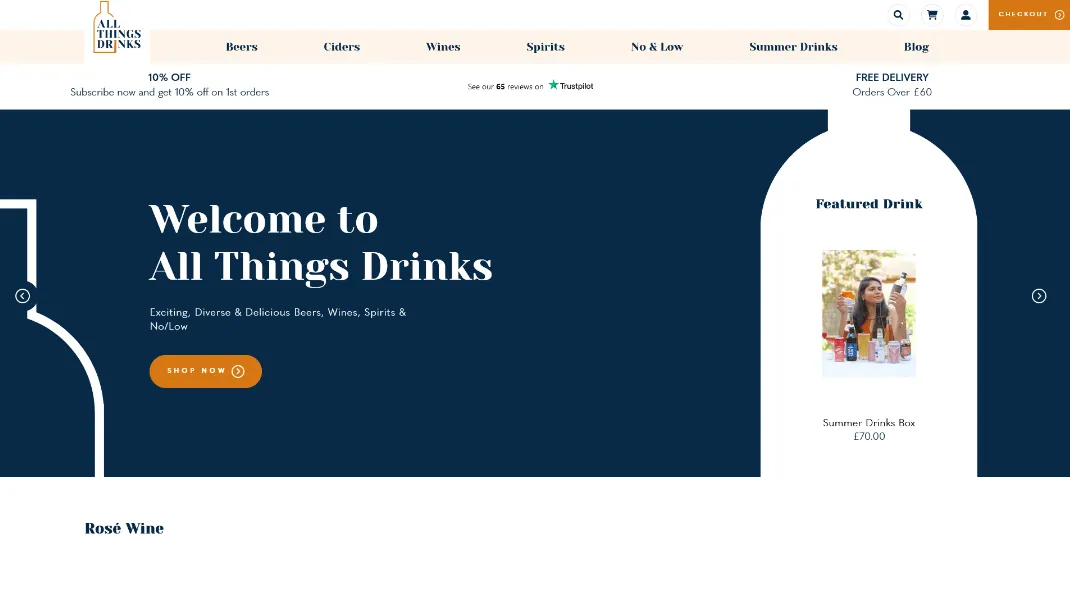The height and width of the screenshot is (593, 1070).
Task: Open the search magnifier icon
Action: 898,15
